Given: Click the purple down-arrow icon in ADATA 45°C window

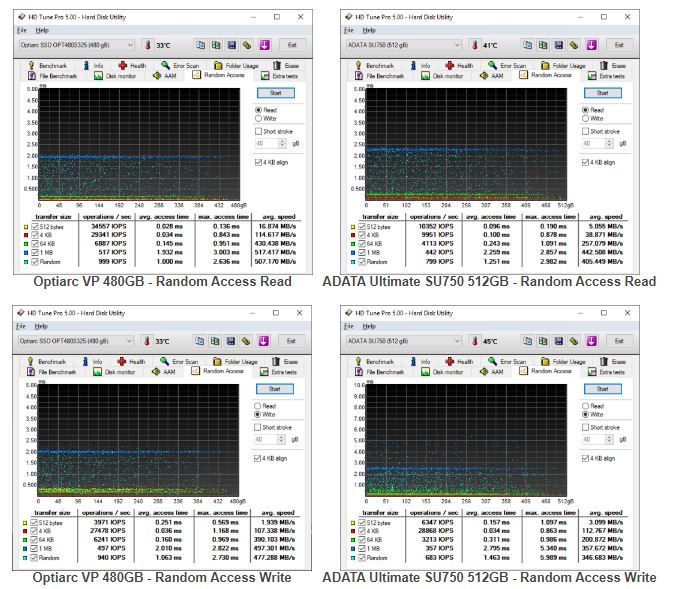Looking at the screenshot, I should coord(592,341).
